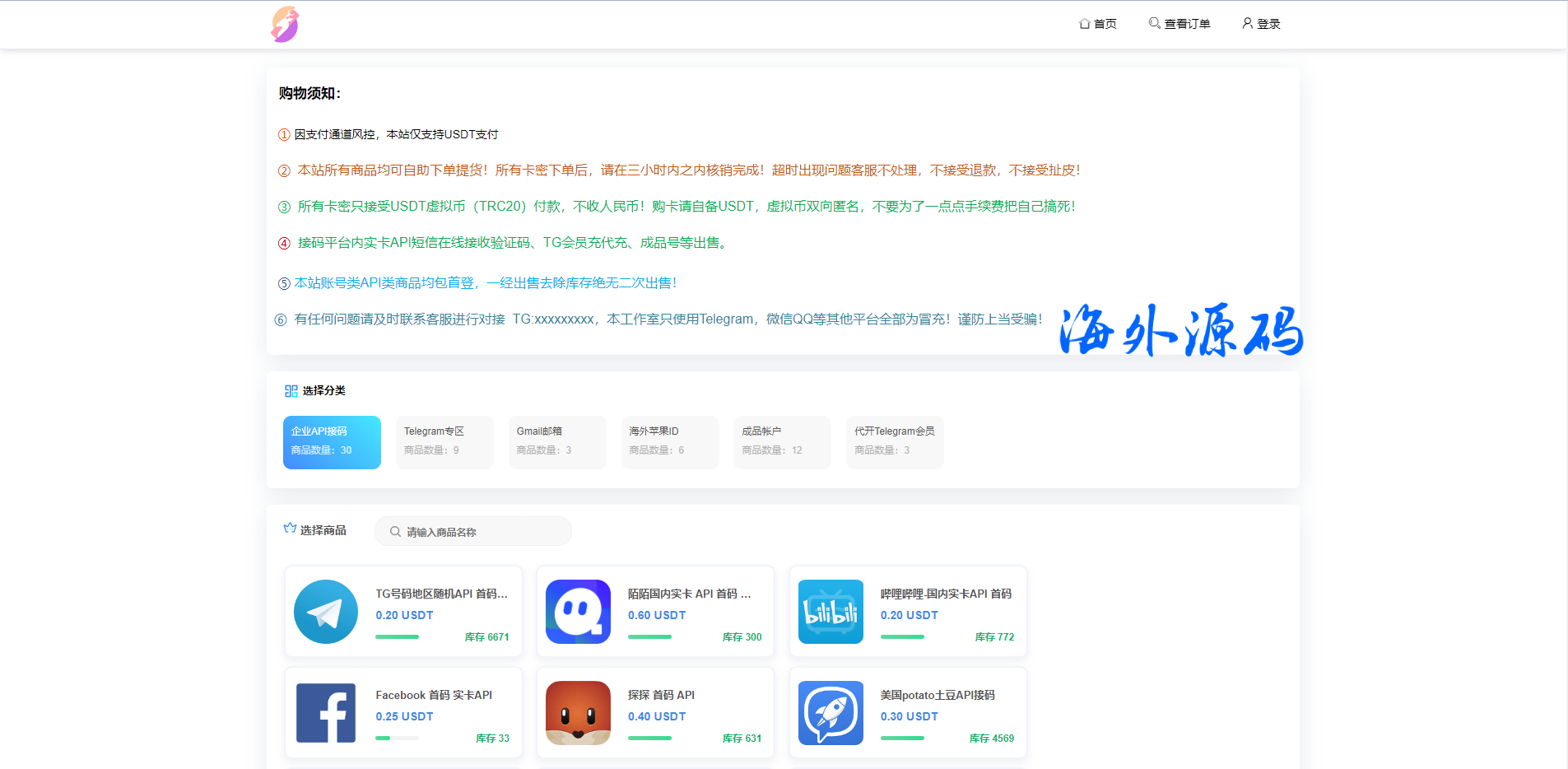The image size is (1568, 769).
Task: Open the 成品帐户 category
Action: [782, 442]
